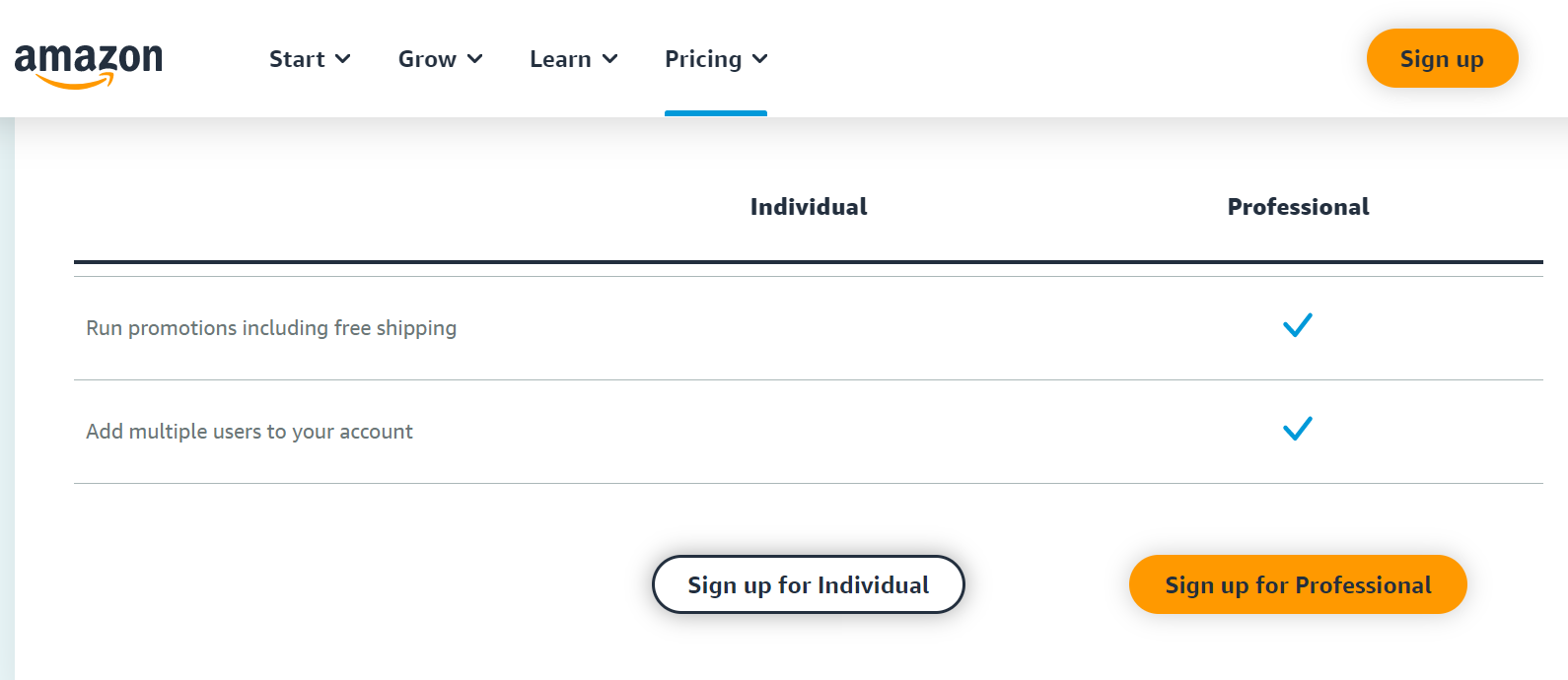
Task: Click the Amazon logo
Action: tap(88, 60)
